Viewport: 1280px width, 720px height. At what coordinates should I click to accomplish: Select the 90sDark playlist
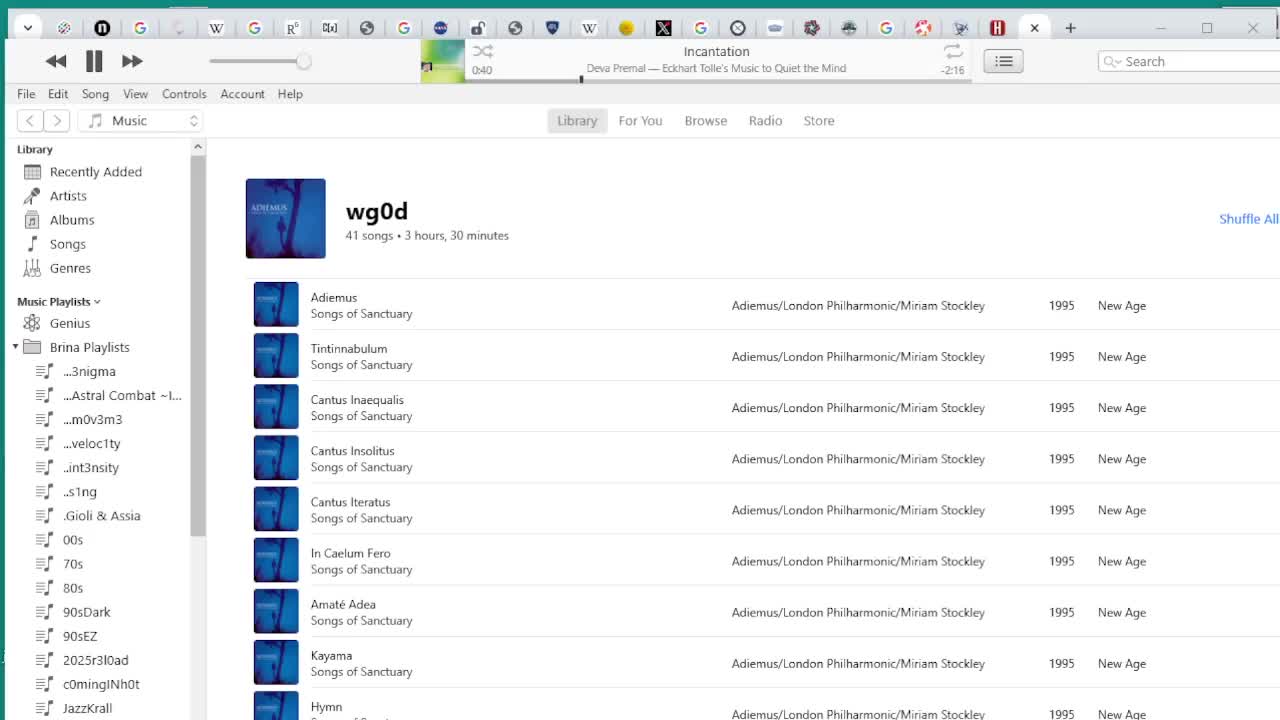click(x=86, y=612)
